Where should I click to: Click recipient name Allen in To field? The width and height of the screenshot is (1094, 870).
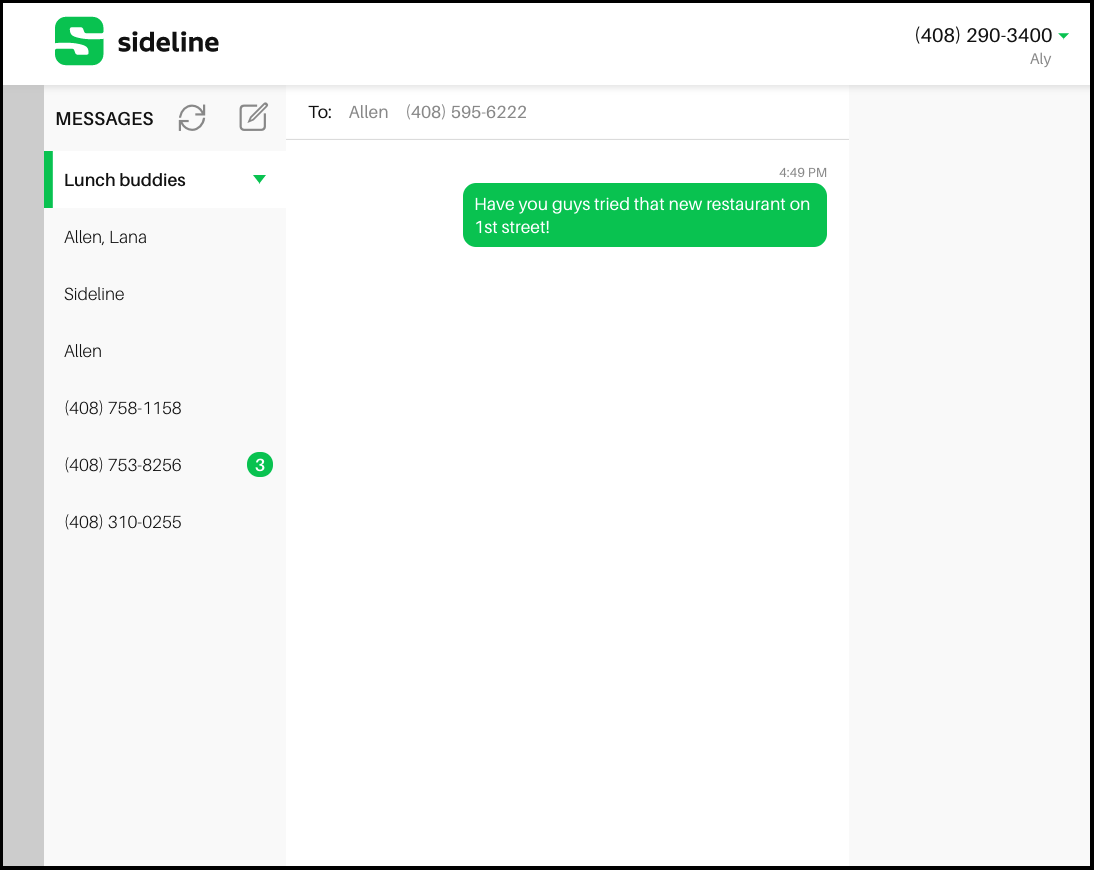click(x=368, y=112)
